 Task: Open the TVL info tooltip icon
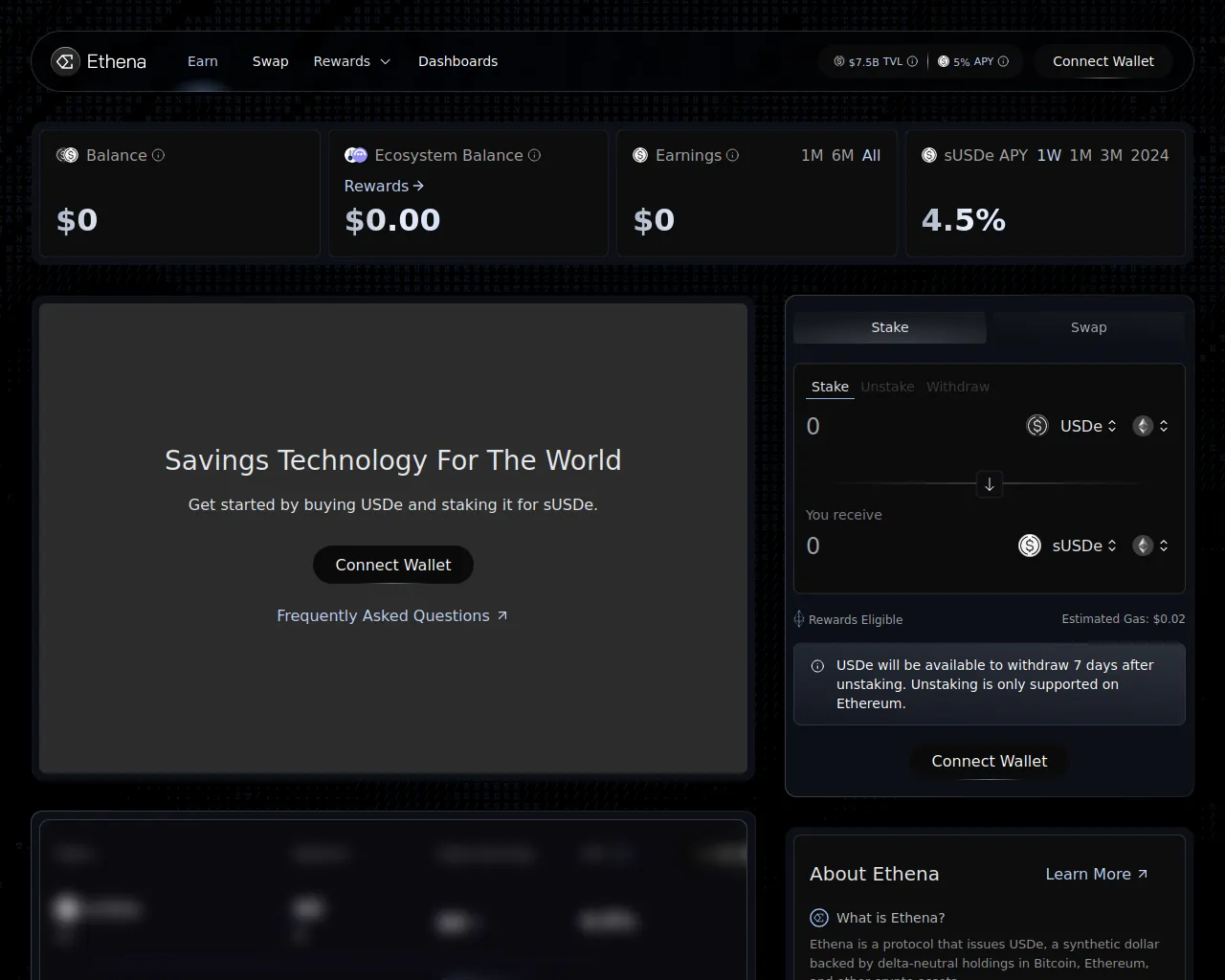click(912, 61)
